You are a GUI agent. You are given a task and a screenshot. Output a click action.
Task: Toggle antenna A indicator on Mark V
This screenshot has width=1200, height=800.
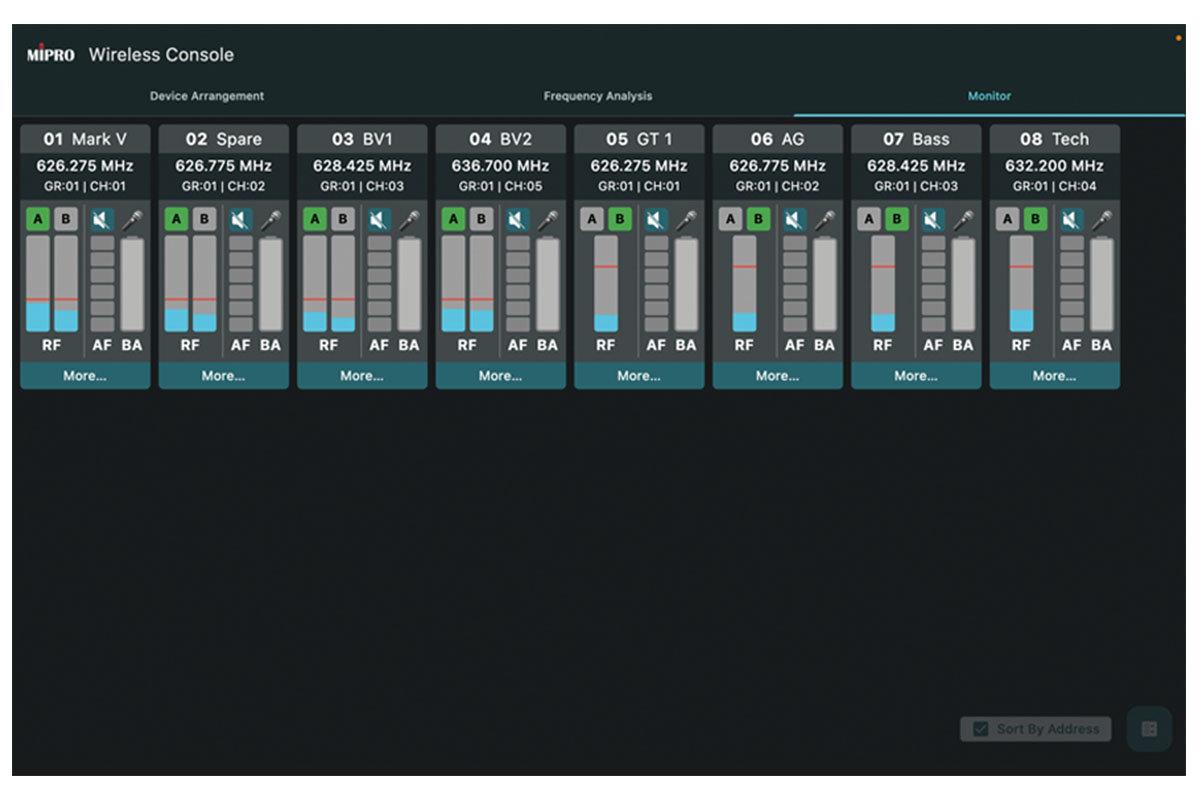click(38, 220)
